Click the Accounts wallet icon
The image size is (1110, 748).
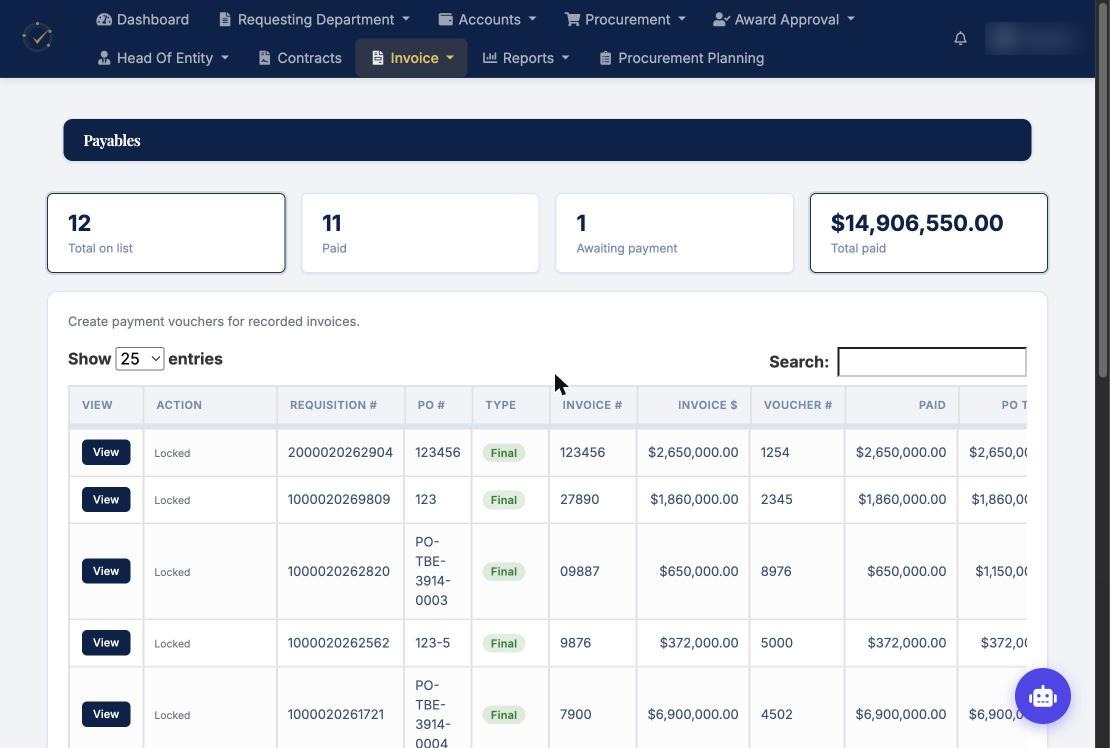[445, 19]
